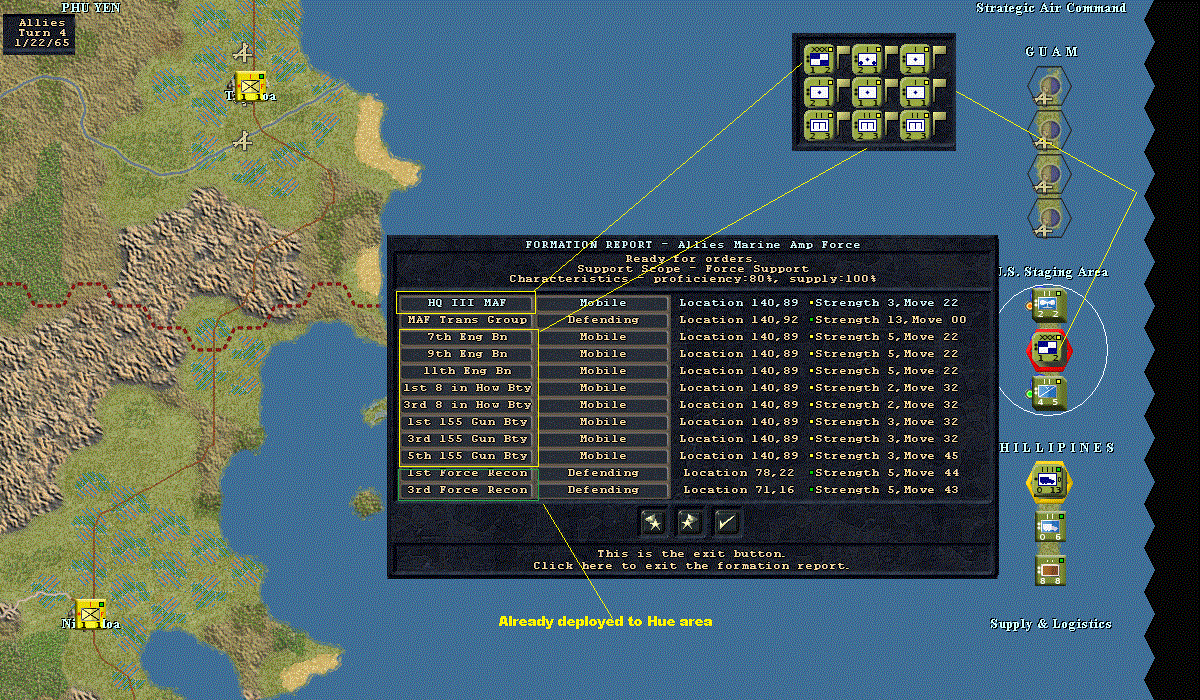Select the yellow infantry unit at Ninh Hoa
The image size is (1200, 700).
click(x=91, y=614)
